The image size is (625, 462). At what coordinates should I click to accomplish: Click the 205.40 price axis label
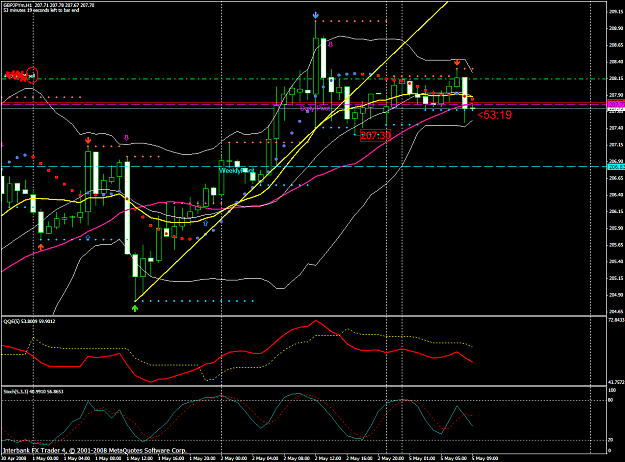point(616,261)
